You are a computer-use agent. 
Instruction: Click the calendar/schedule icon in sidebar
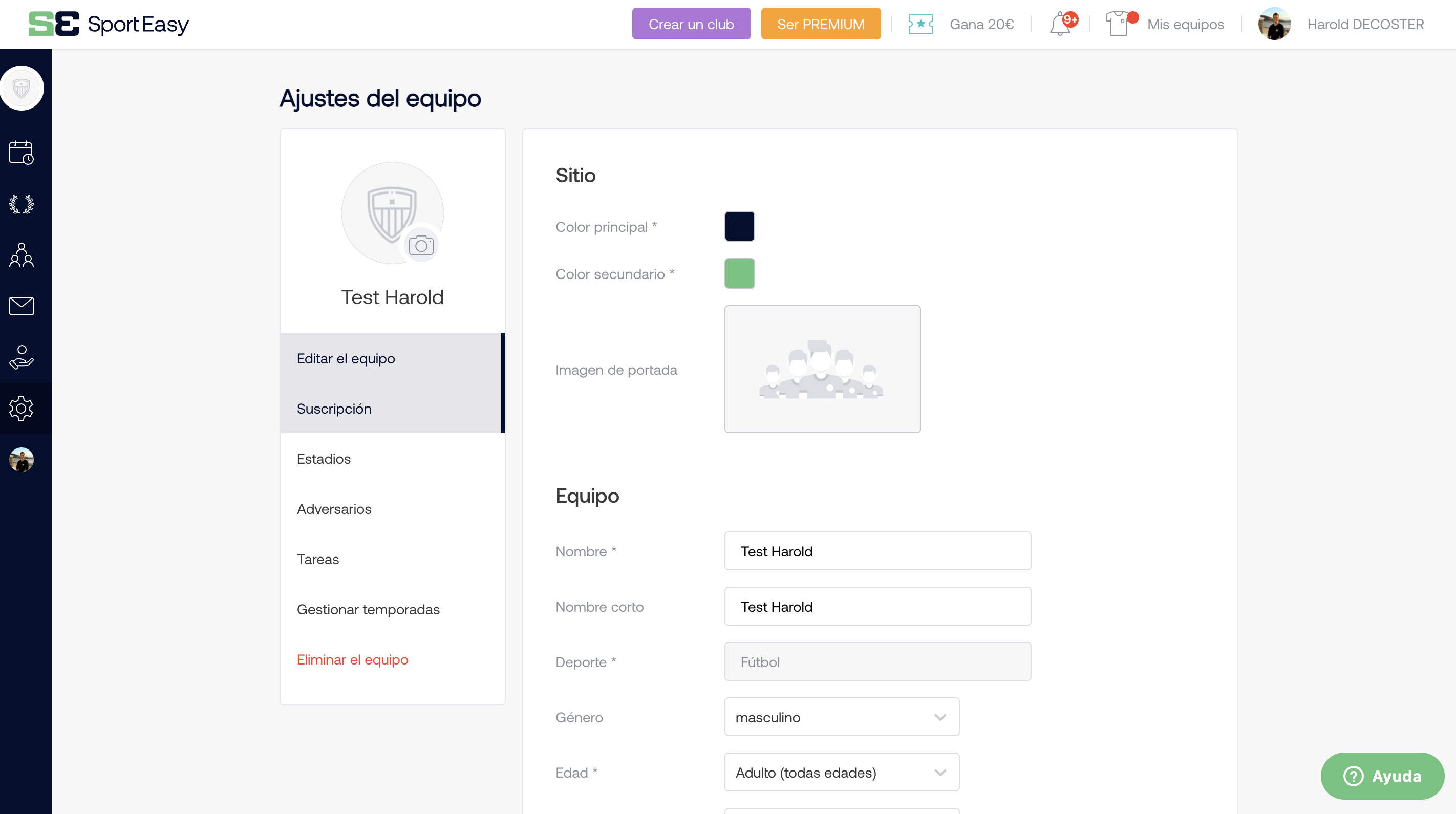click(x=22, y=152)
